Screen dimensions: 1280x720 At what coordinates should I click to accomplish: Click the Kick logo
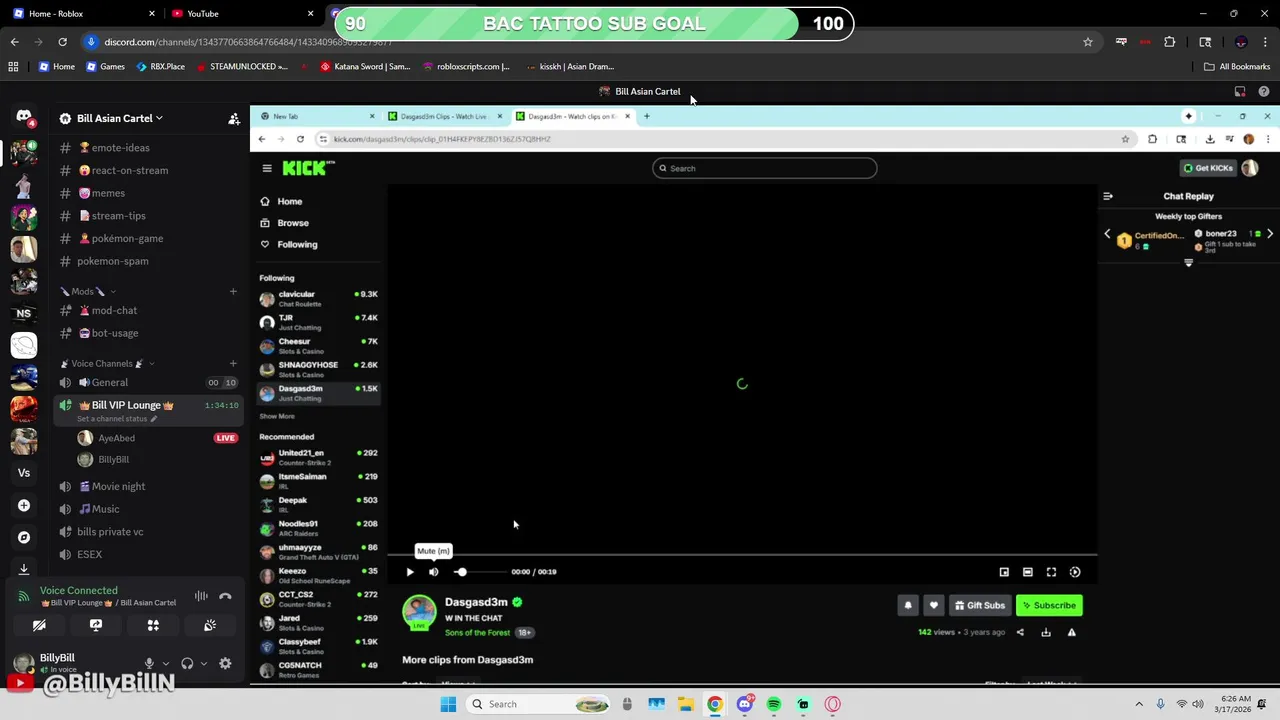[304, 168]
